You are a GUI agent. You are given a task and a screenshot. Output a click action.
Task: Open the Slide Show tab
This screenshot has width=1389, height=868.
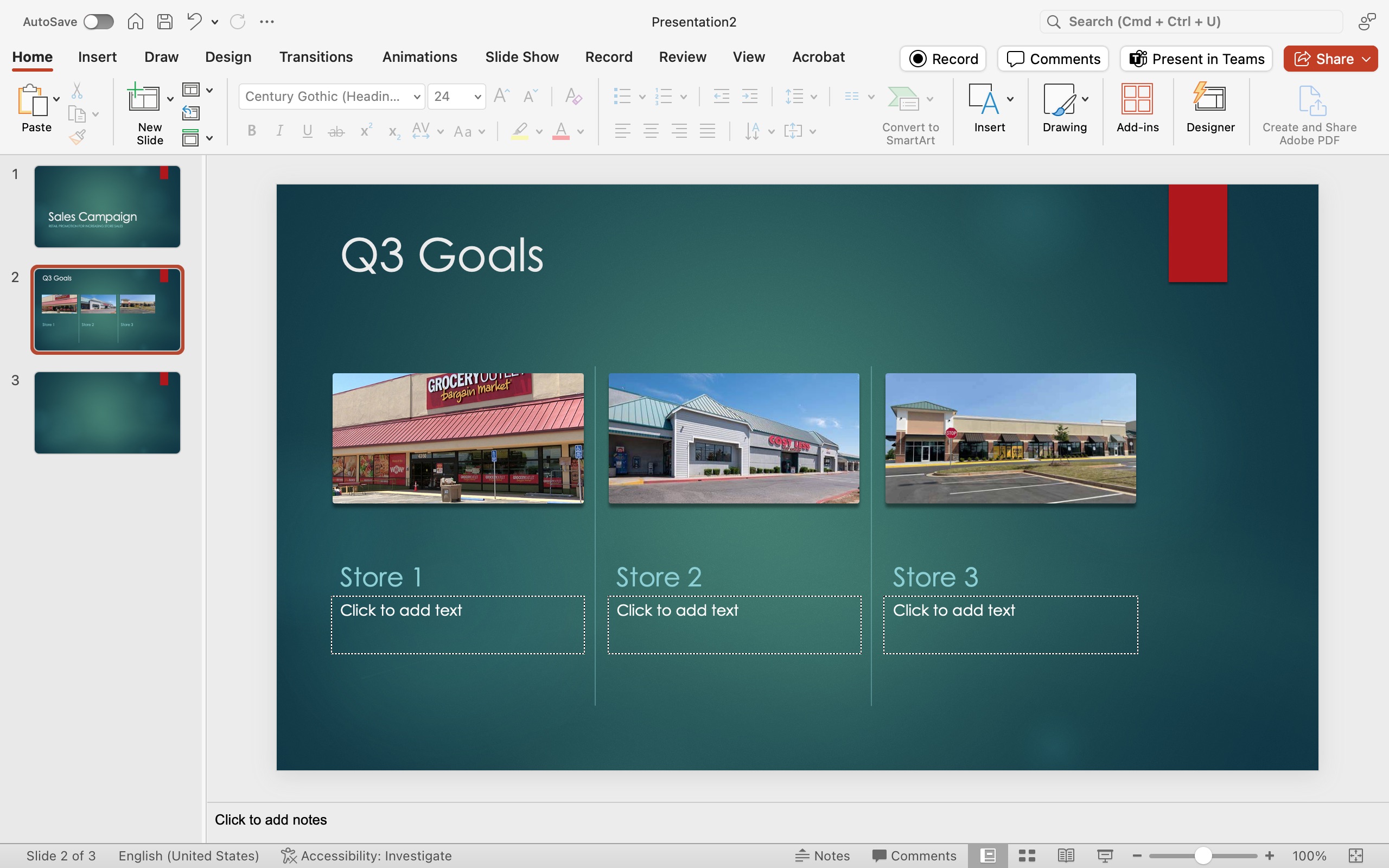[522, 57]
